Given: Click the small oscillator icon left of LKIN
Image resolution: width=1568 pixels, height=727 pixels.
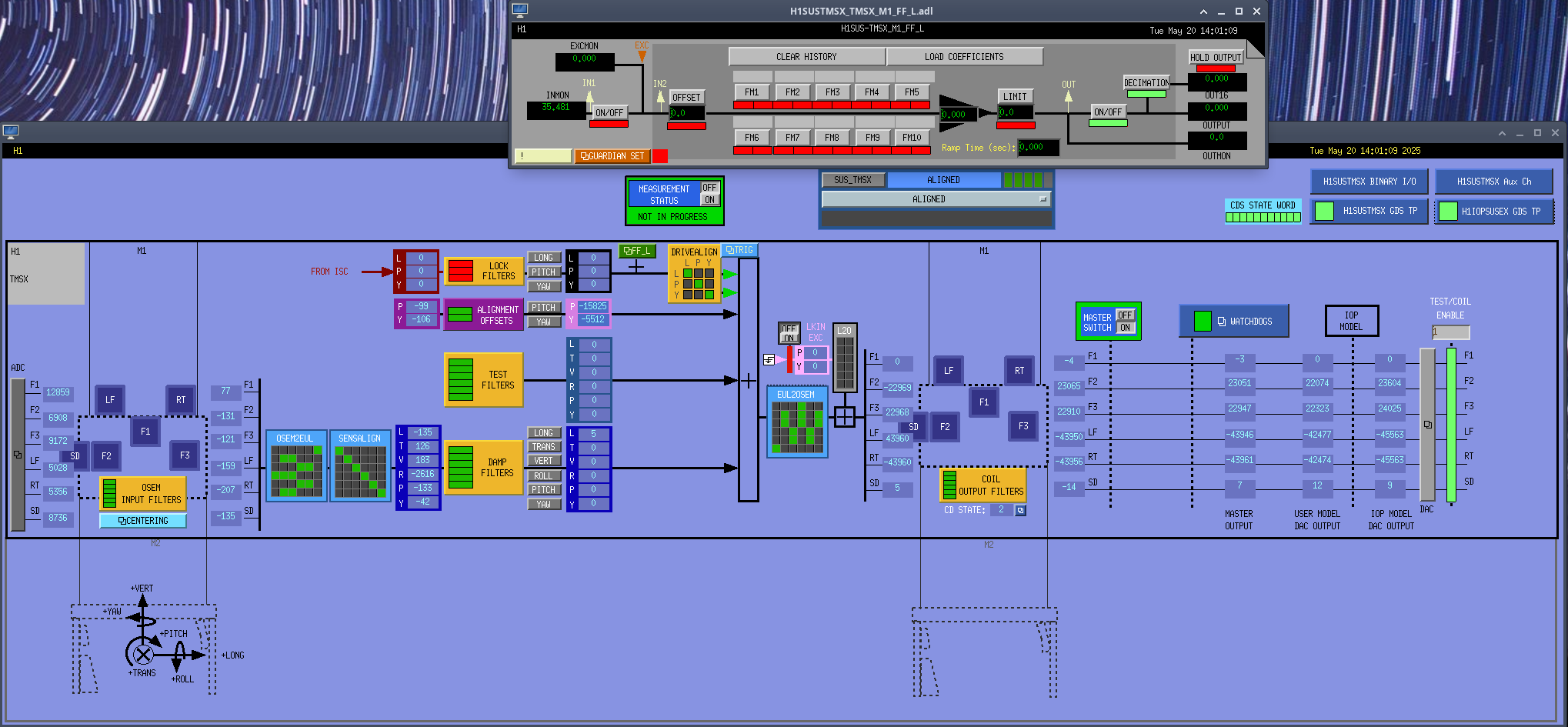Looking at the screenshot, I should (769, 359).
